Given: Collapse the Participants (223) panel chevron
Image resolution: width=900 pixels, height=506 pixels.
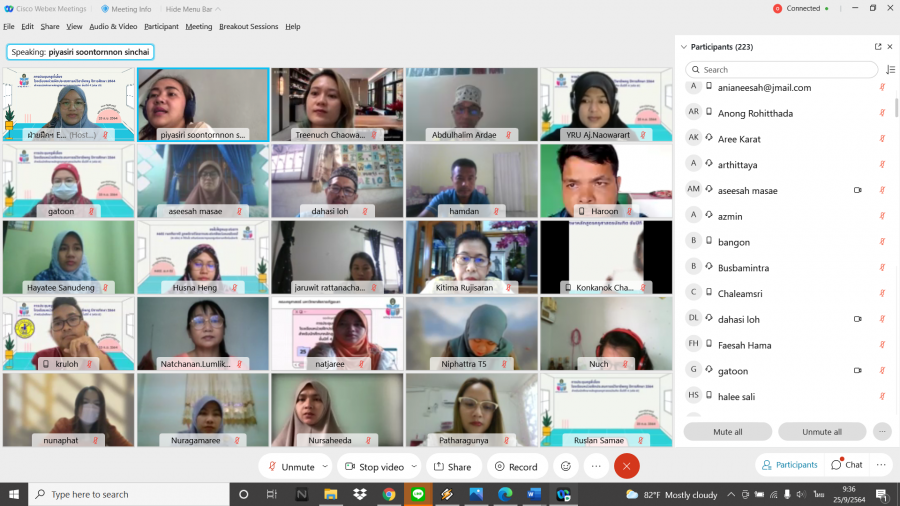Looking at the screenshot, I should pos(684,47).
